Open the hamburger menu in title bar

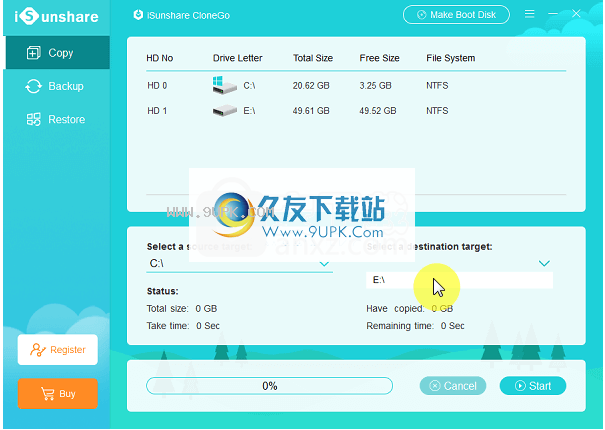click(x=529, y=14)
